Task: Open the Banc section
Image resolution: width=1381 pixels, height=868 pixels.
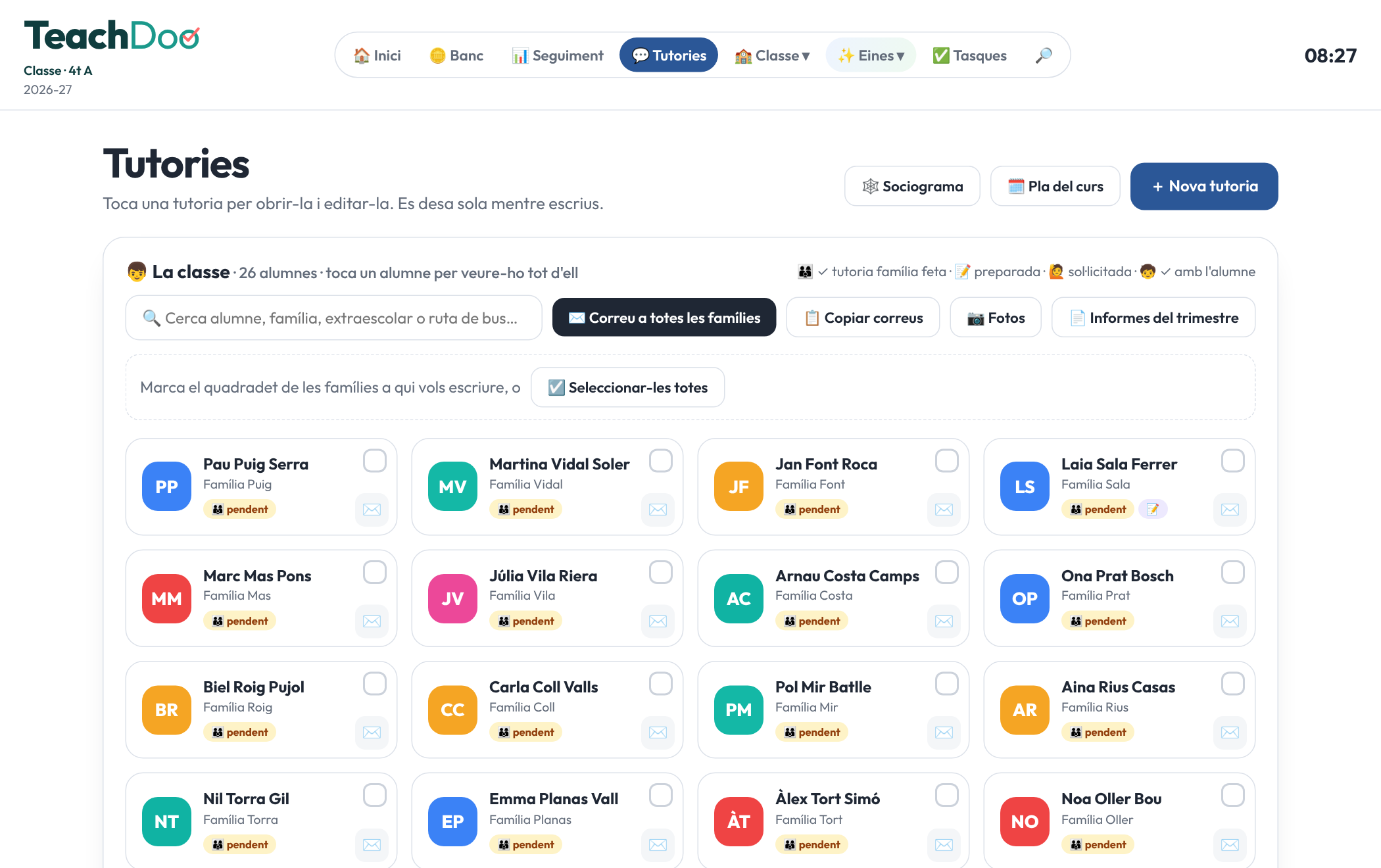Action: click(456, 55)
